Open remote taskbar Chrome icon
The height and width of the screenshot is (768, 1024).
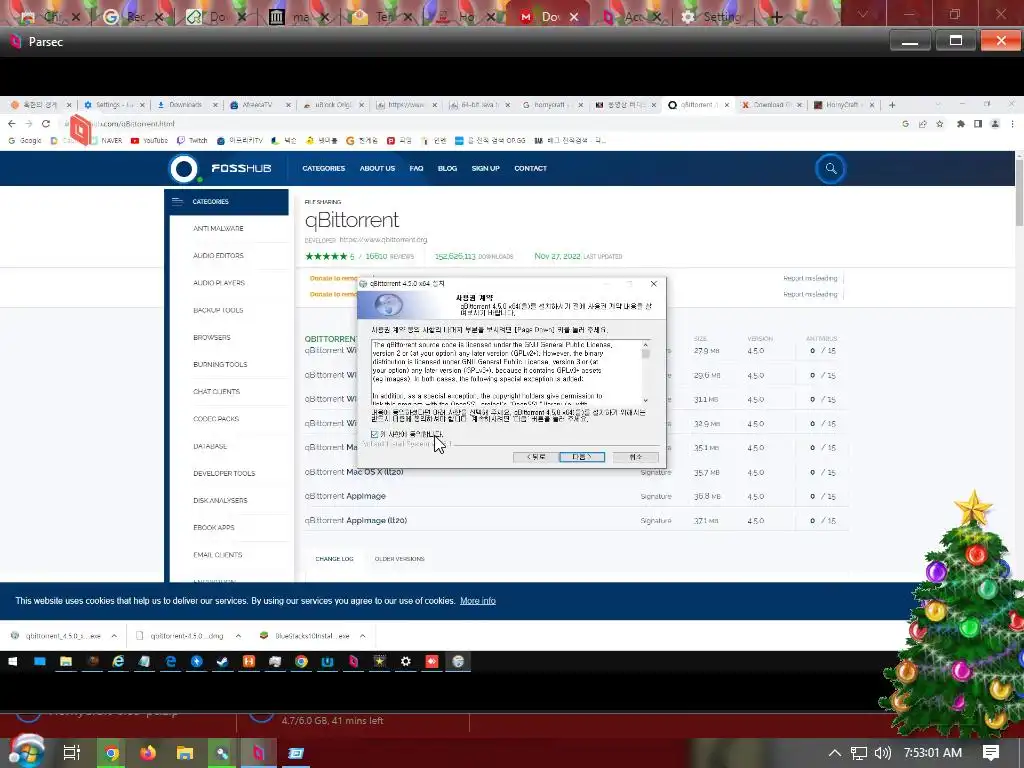pos(301,662)
